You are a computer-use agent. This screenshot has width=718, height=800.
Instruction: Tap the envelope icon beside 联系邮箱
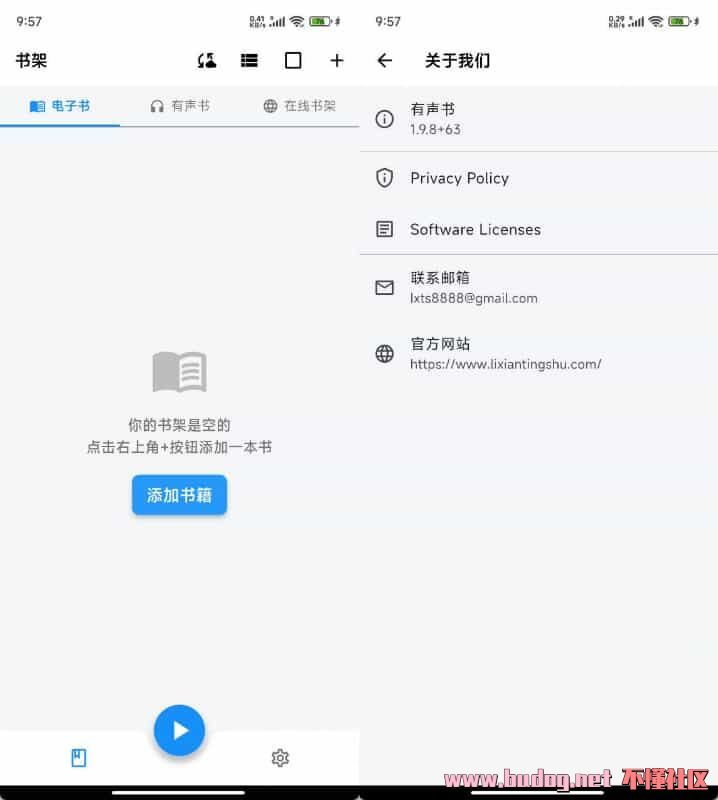click(x=384, y=288)
